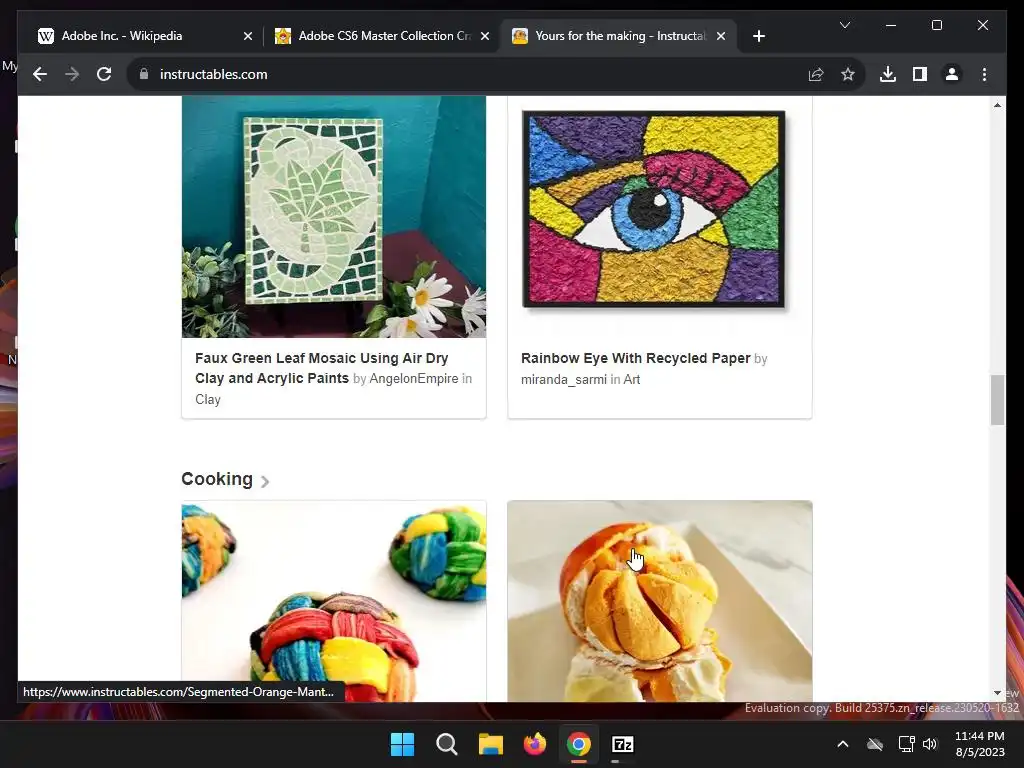This screenshot has height=768, width=1024.
Task: Open a new tab with the plus button
Action: pyautogui.click(x=758, y=36)
